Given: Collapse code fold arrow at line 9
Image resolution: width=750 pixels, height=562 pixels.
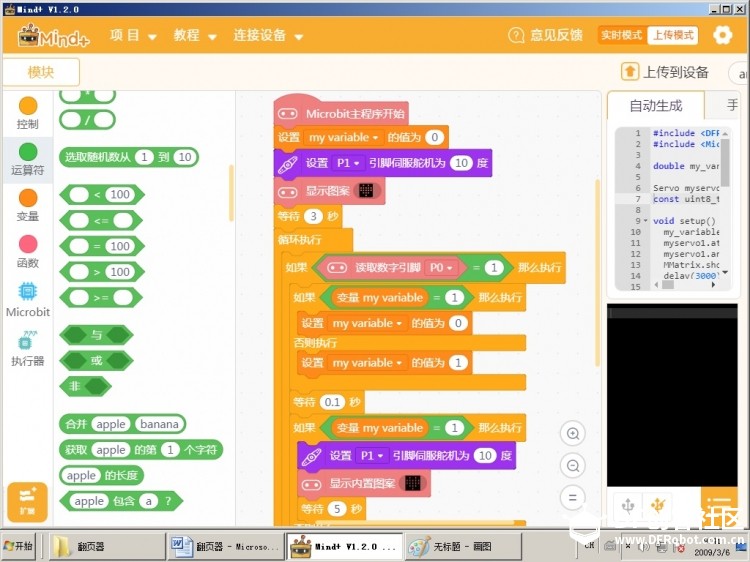Looking at the screenshot, I should [646, 220].
